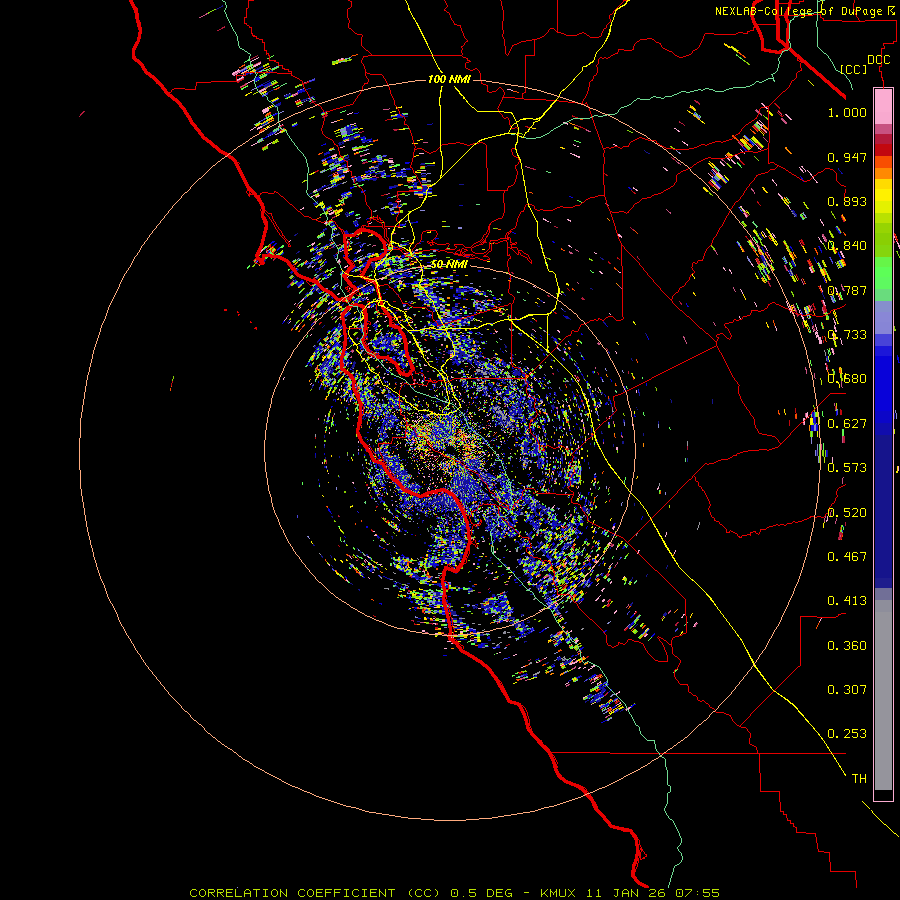Click the pink segment at color bar top
The image size is (900, 900).
point(883,107)
